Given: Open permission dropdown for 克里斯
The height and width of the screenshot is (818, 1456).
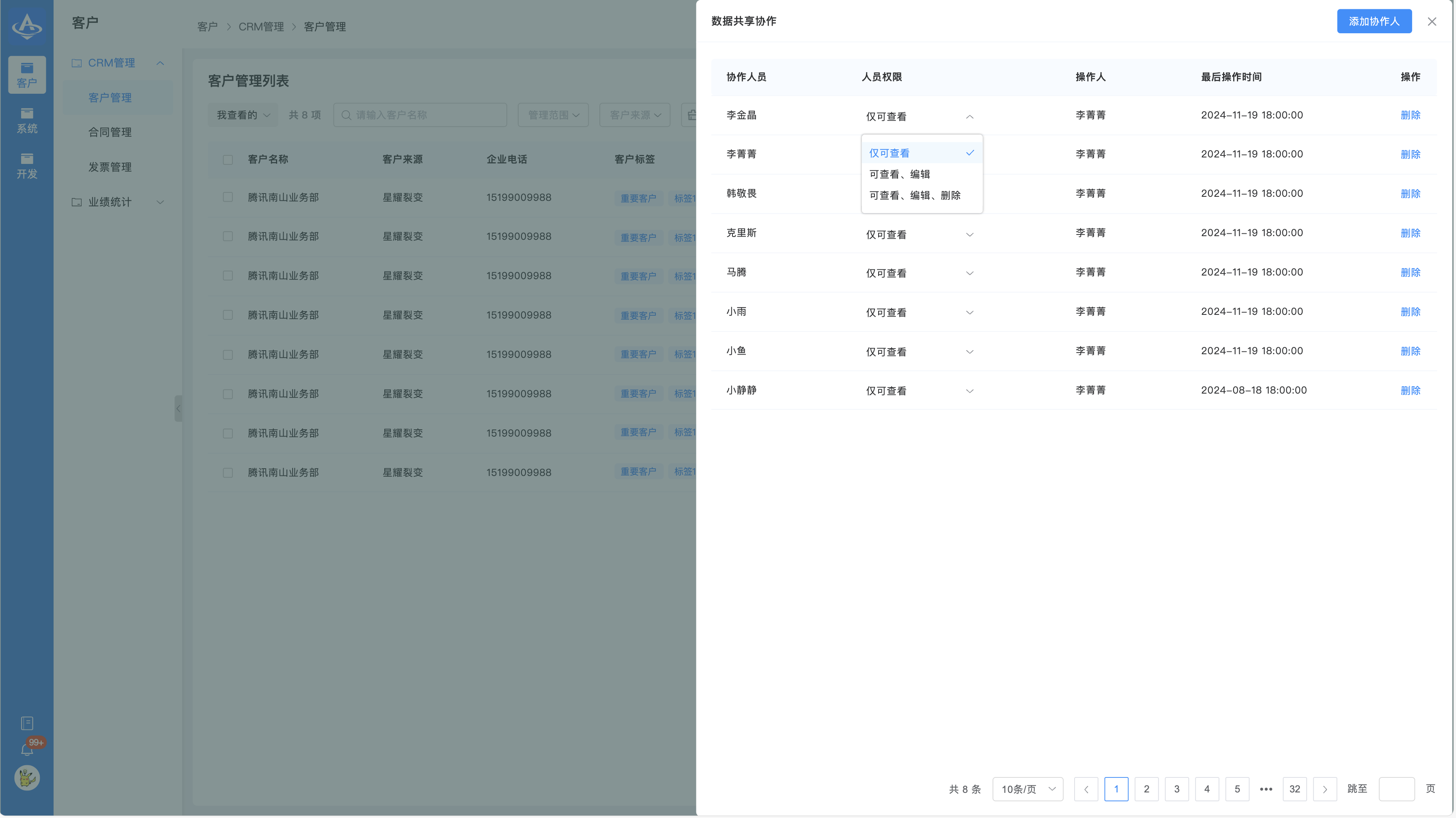Looking at the screenshot, I should coord(919,234).
